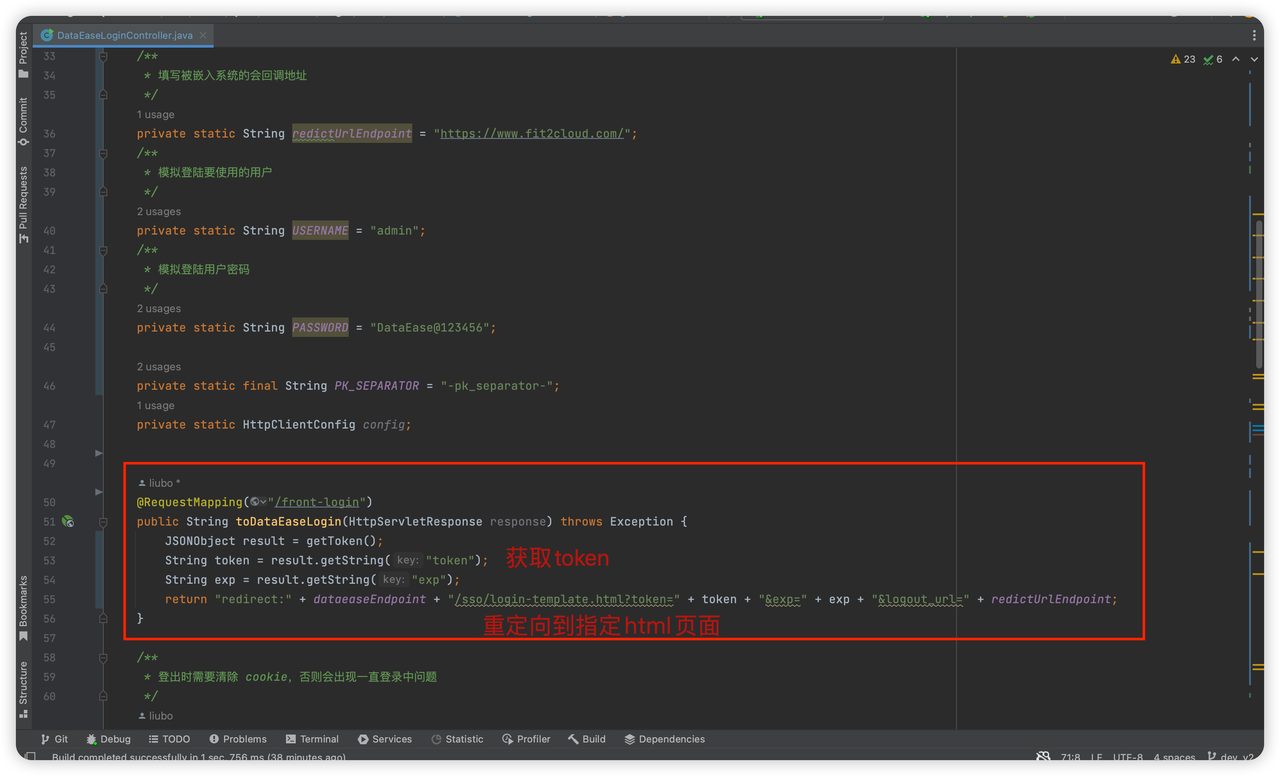Click UTF-8 encoding in status bar
The width and height of the screenshot is (1280, 776).
tap(1127, 757)
